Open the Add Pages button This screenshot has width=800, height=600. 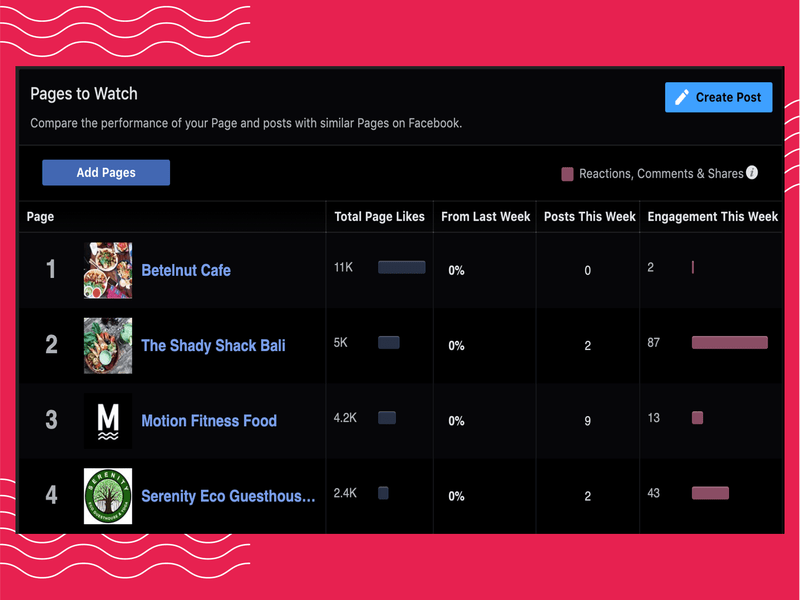tap(106, 172)
